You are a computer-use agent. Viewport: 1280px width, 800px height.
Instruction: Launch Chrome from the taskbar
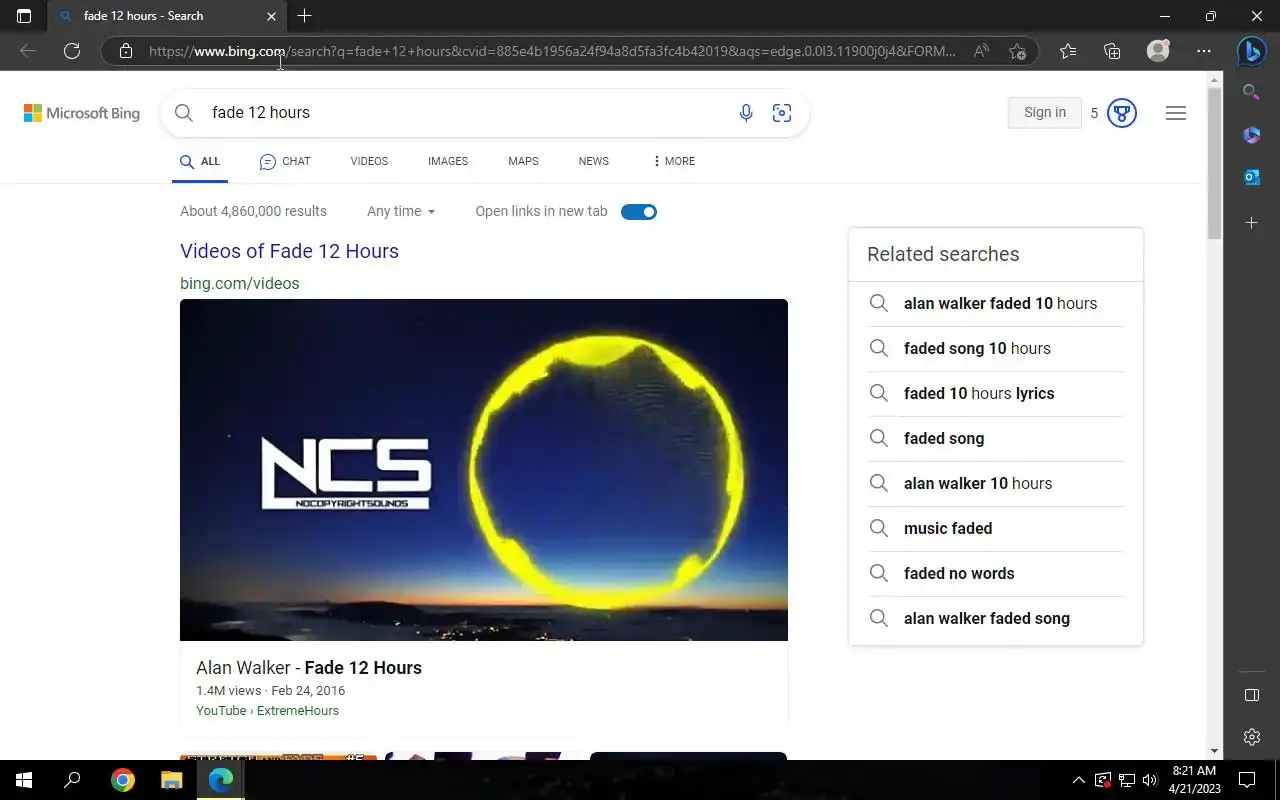[123, 780]
